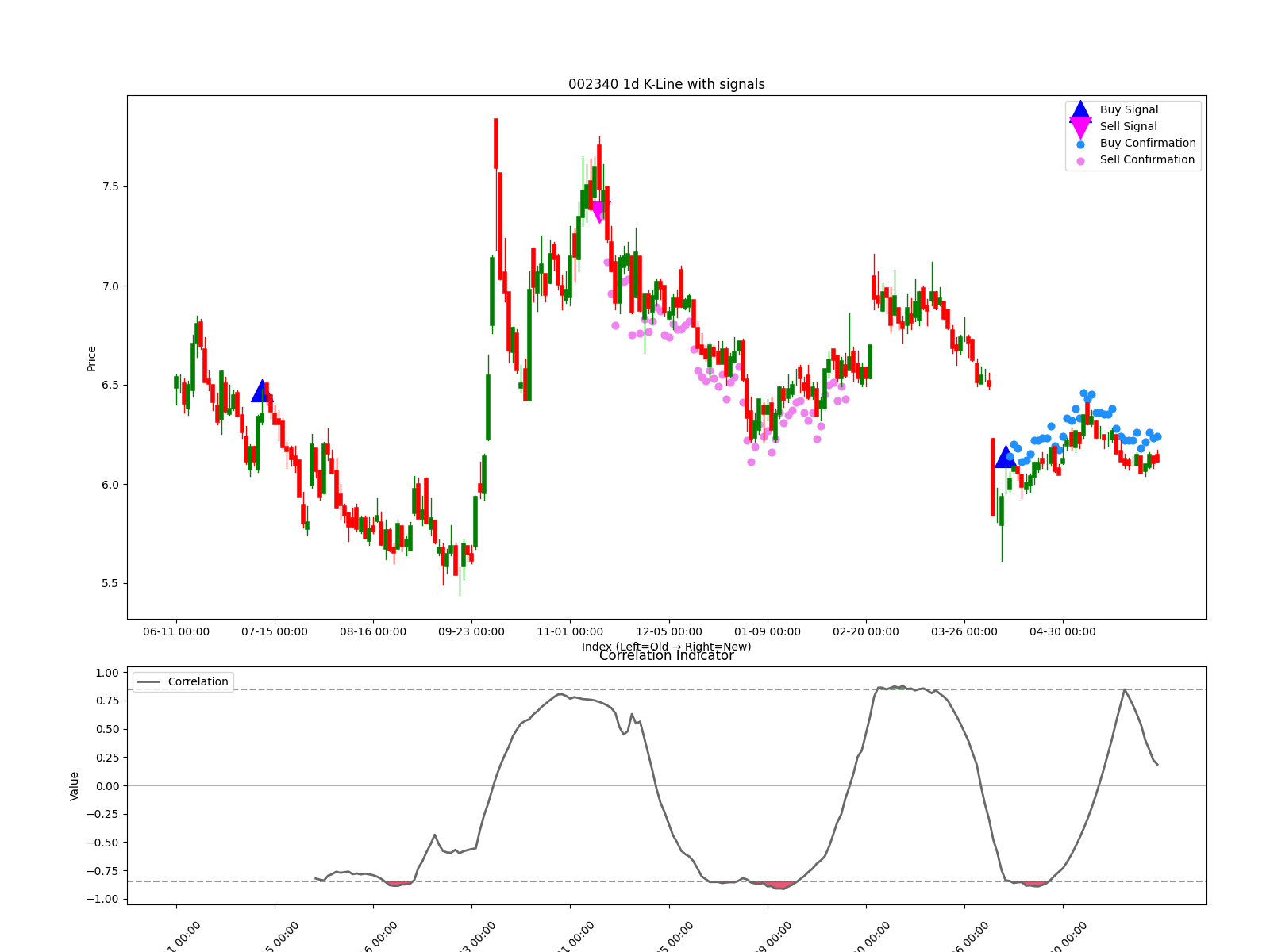Image resolution: width=1270 pixels, height=952 pixels.
Task: Click the 0.50 correlation tick label
Action: coord(106,729)
